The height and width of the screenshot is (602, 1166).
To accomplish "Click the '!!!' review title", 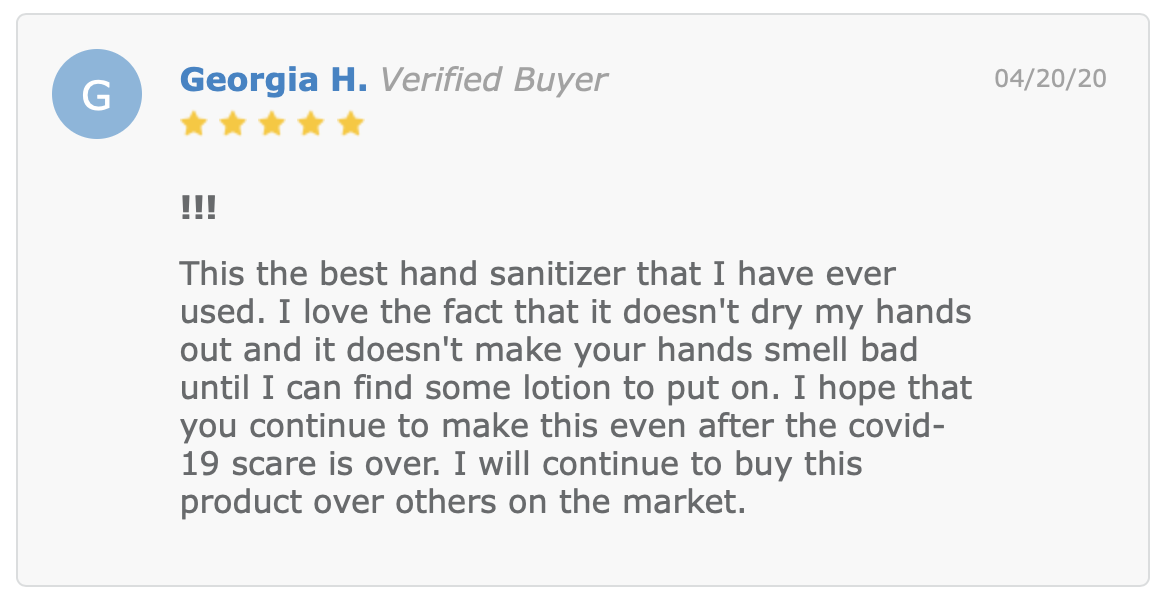I will [198, 207].
